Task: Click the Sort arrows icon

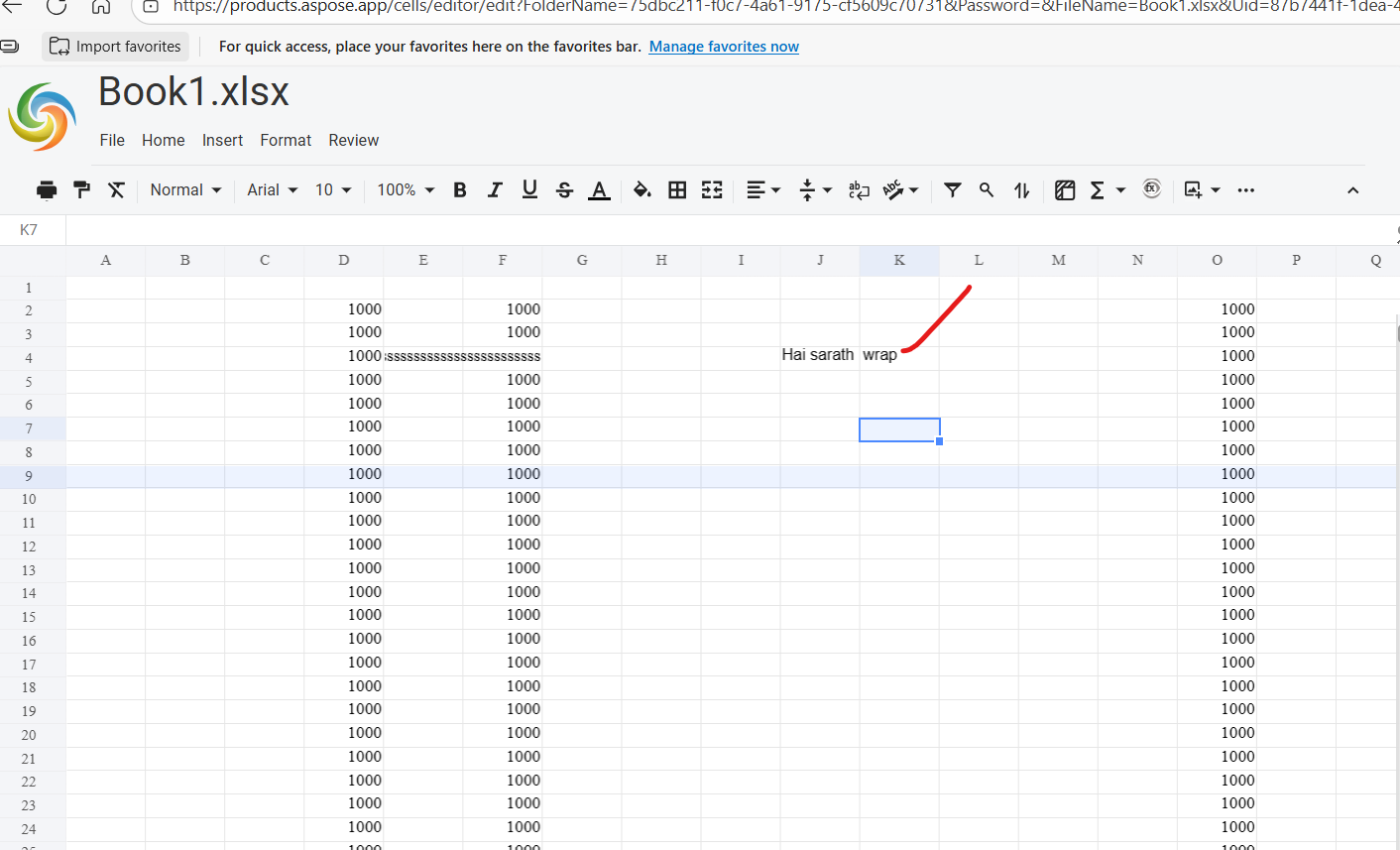Action: pos(1021,190)
